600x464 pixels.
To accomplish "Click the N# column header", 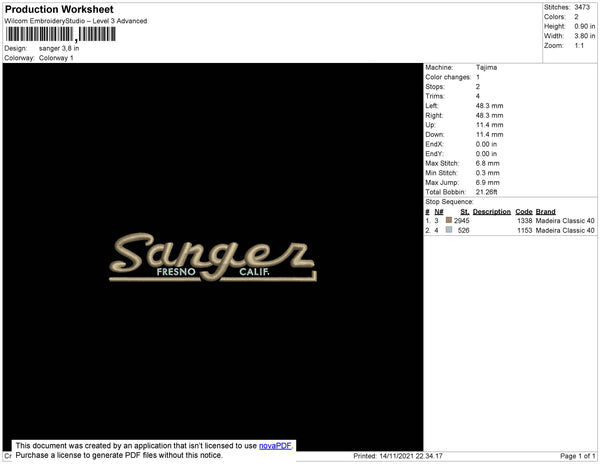I will coord(439,212).
